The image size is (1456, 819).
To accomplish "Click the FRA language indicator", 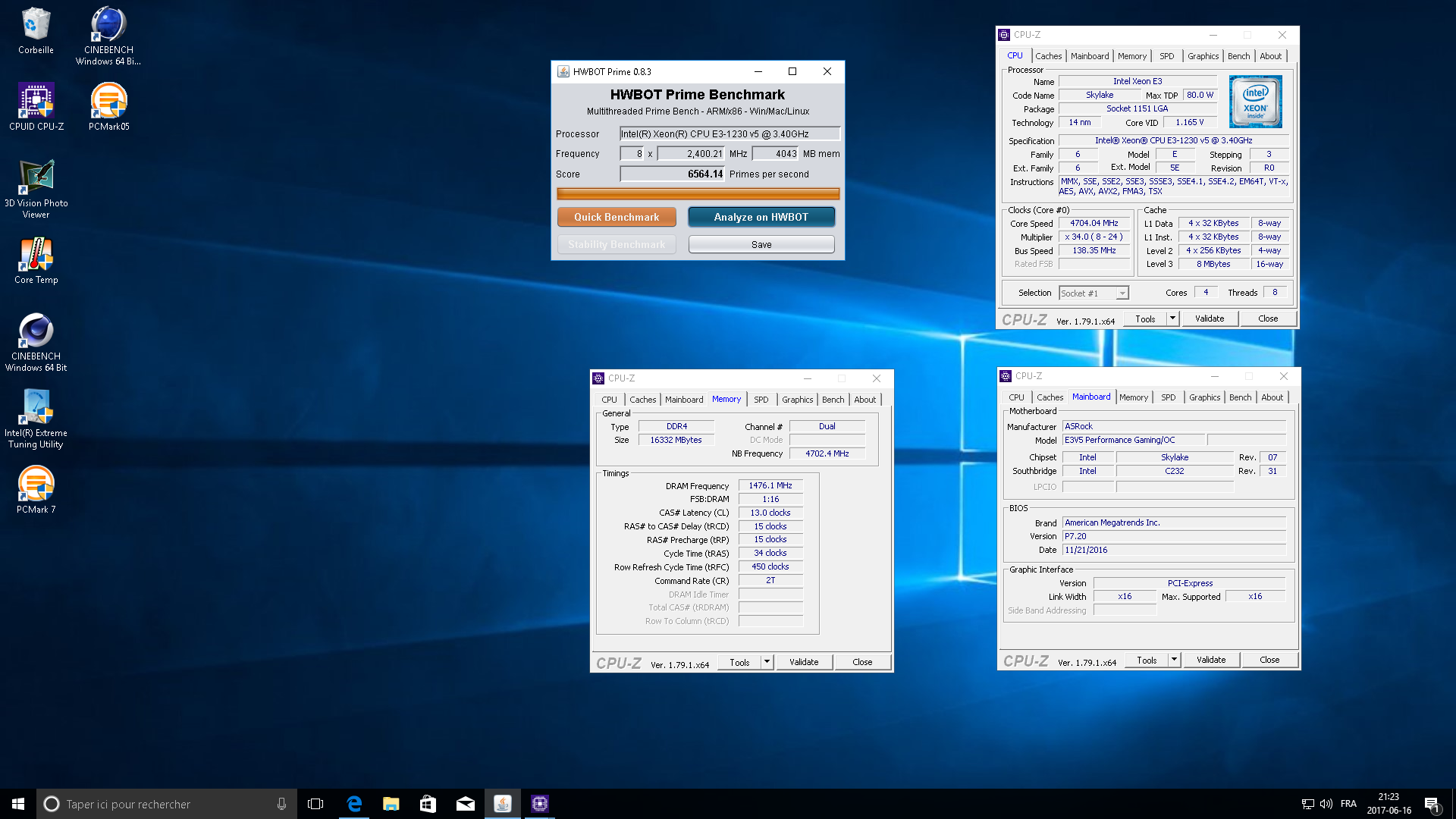I will click(1348, 804).
